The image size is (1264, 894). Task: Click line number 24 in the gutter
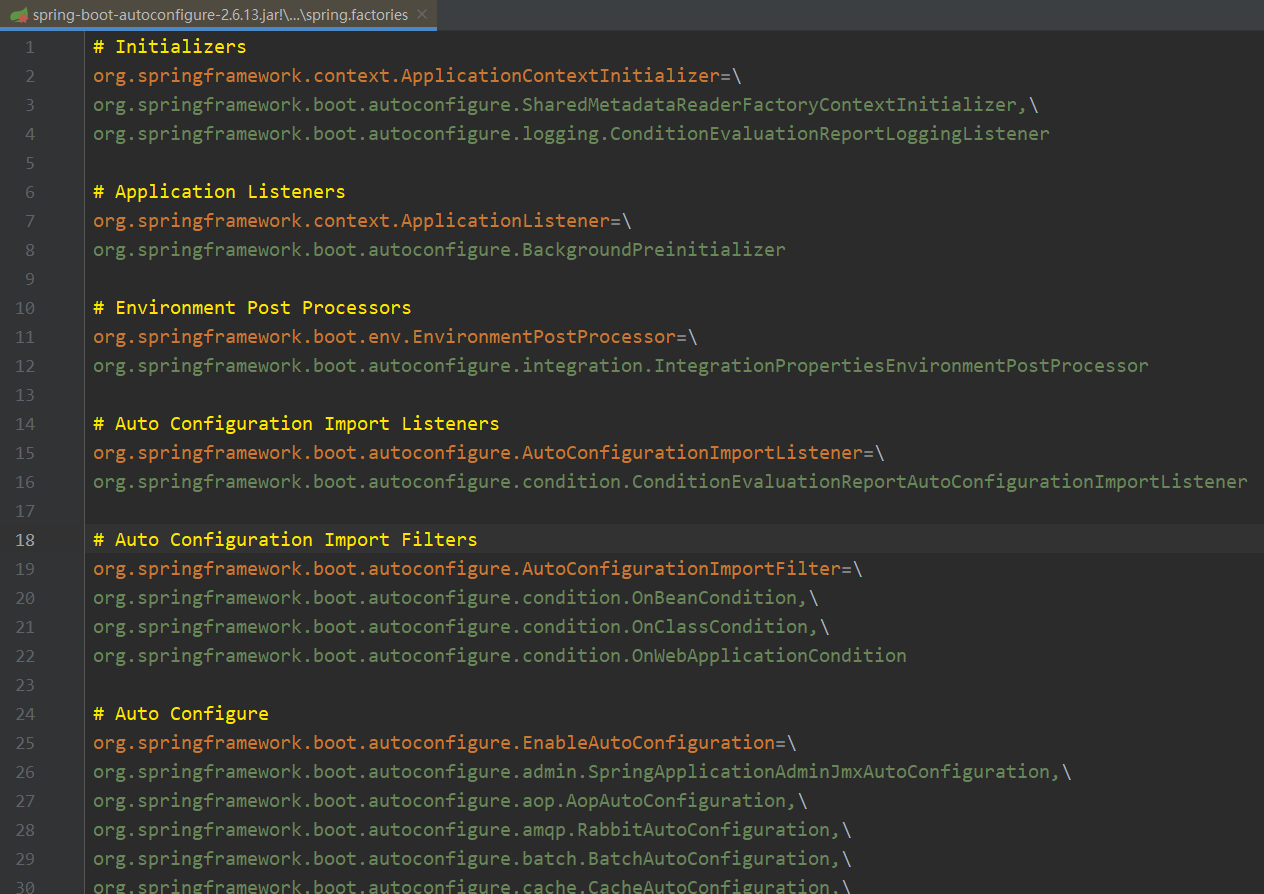tap(25, 713)
